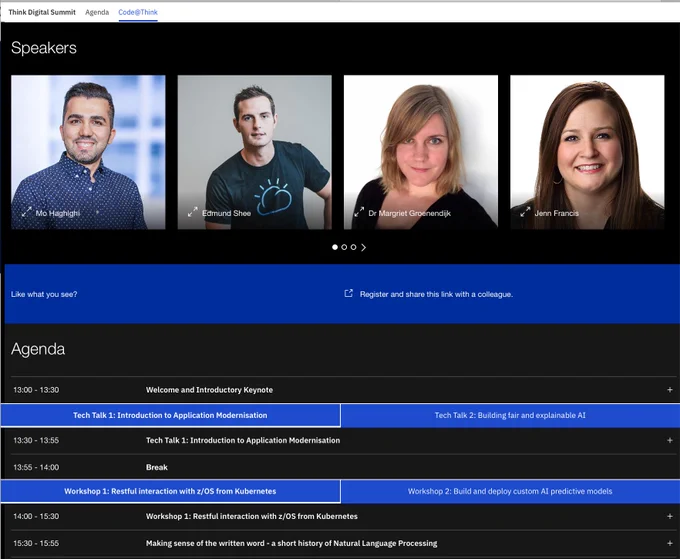680x559 pixels.
Task: Expand Jenn Francis's speaker card icon
Action: point(525,212)
